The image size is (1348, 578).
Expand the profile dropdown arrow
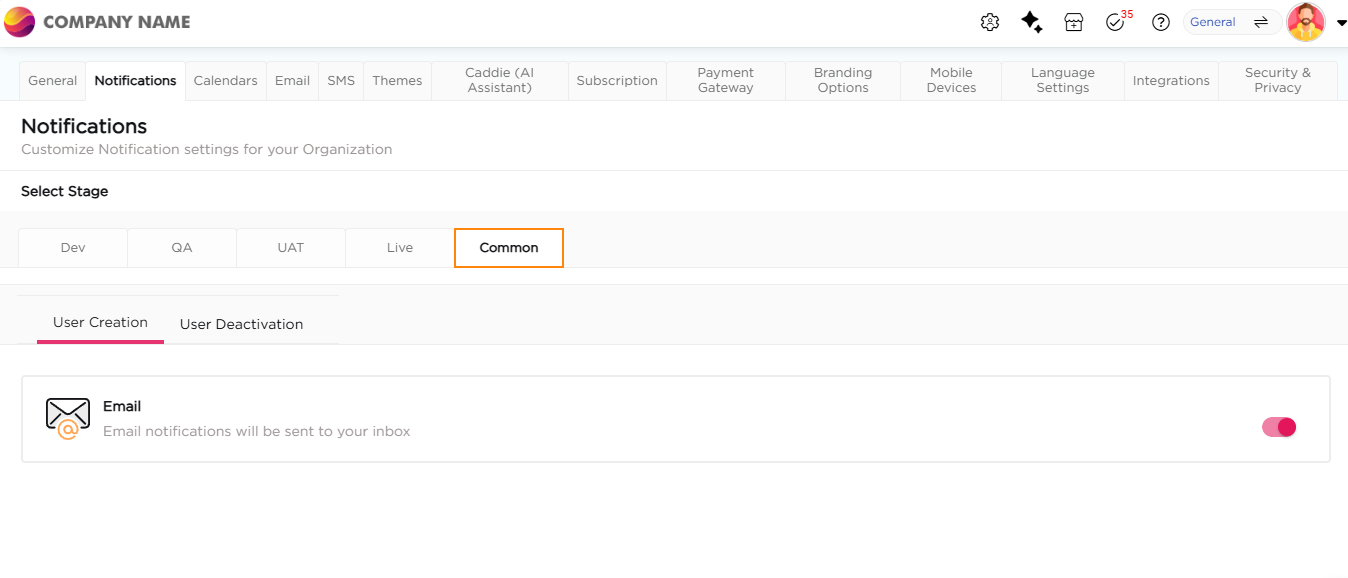[1341, 23]
